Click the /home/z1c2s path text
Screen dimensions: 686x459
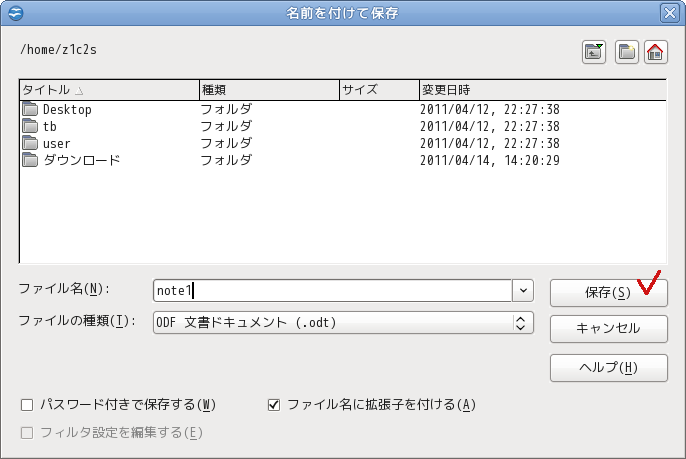click(x=58, y=50)
